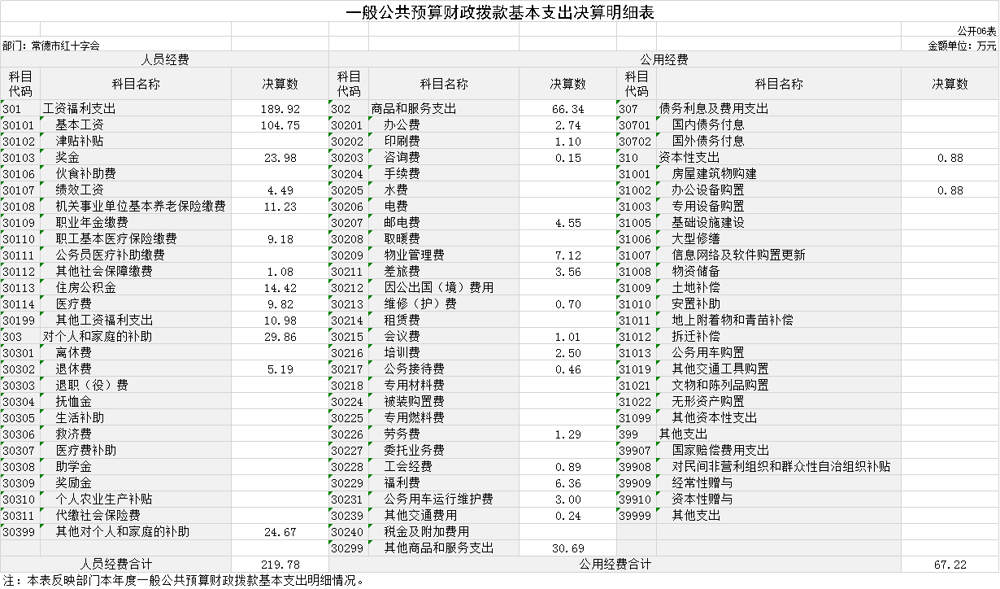Screen dimensions: 1000x589
Task: Click the footnote text at the bottom
Action: coord(183,581)
